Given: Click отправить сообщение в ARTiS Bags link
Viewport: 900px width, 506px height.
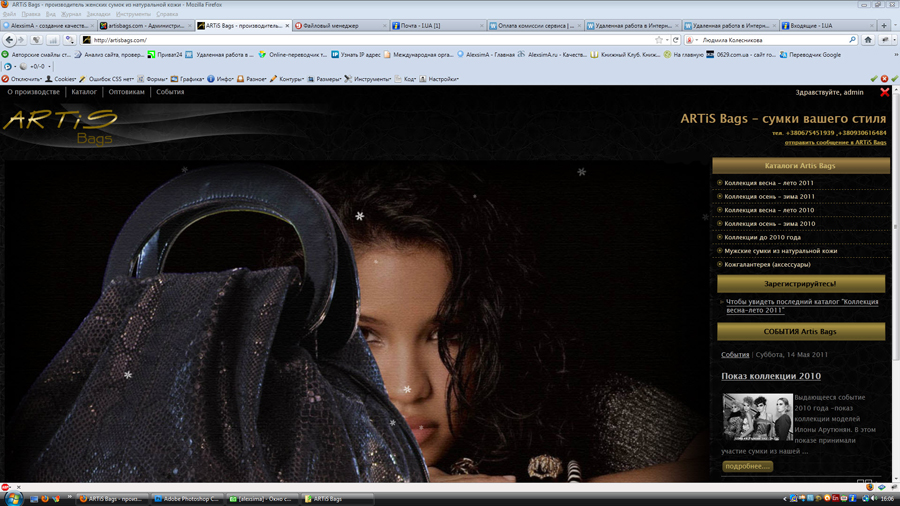Looking at the screenshot, I should click(835, 143).
